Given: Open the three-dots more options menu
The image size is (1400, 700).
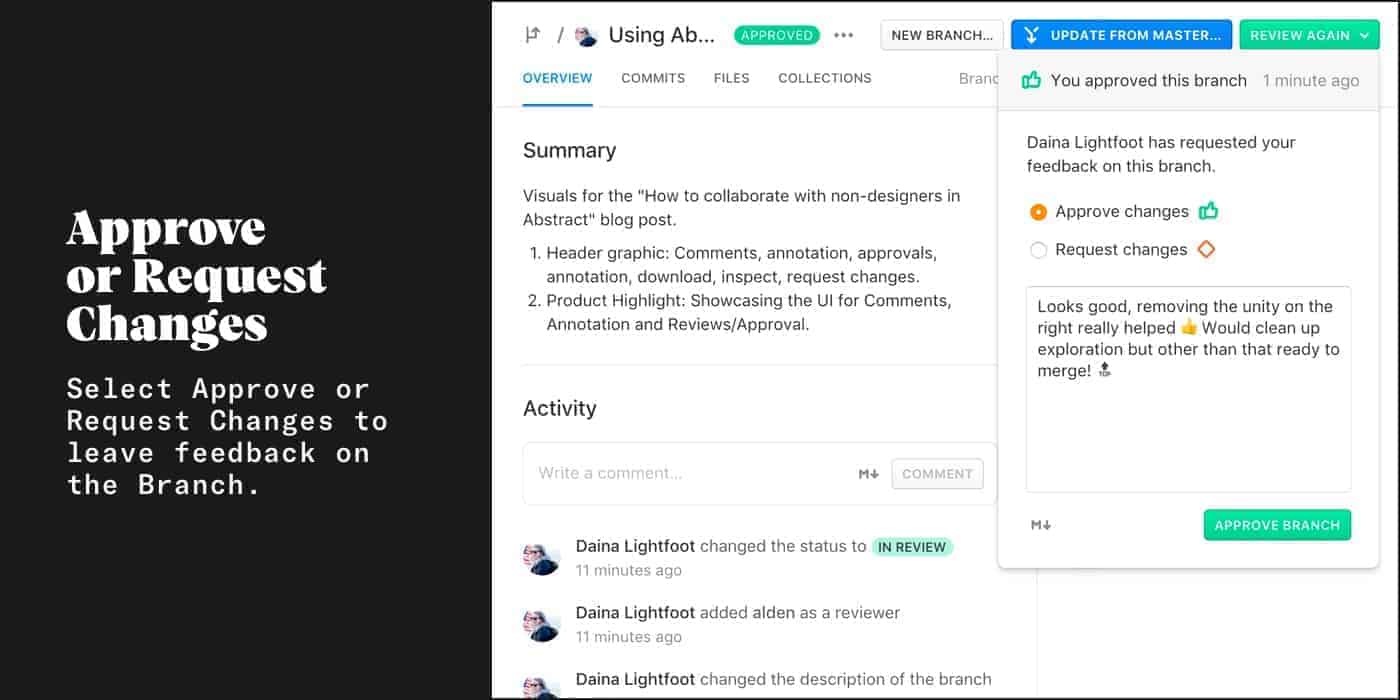Looking at the screenshot, I should pyautogui.click(x=844, y=35).
